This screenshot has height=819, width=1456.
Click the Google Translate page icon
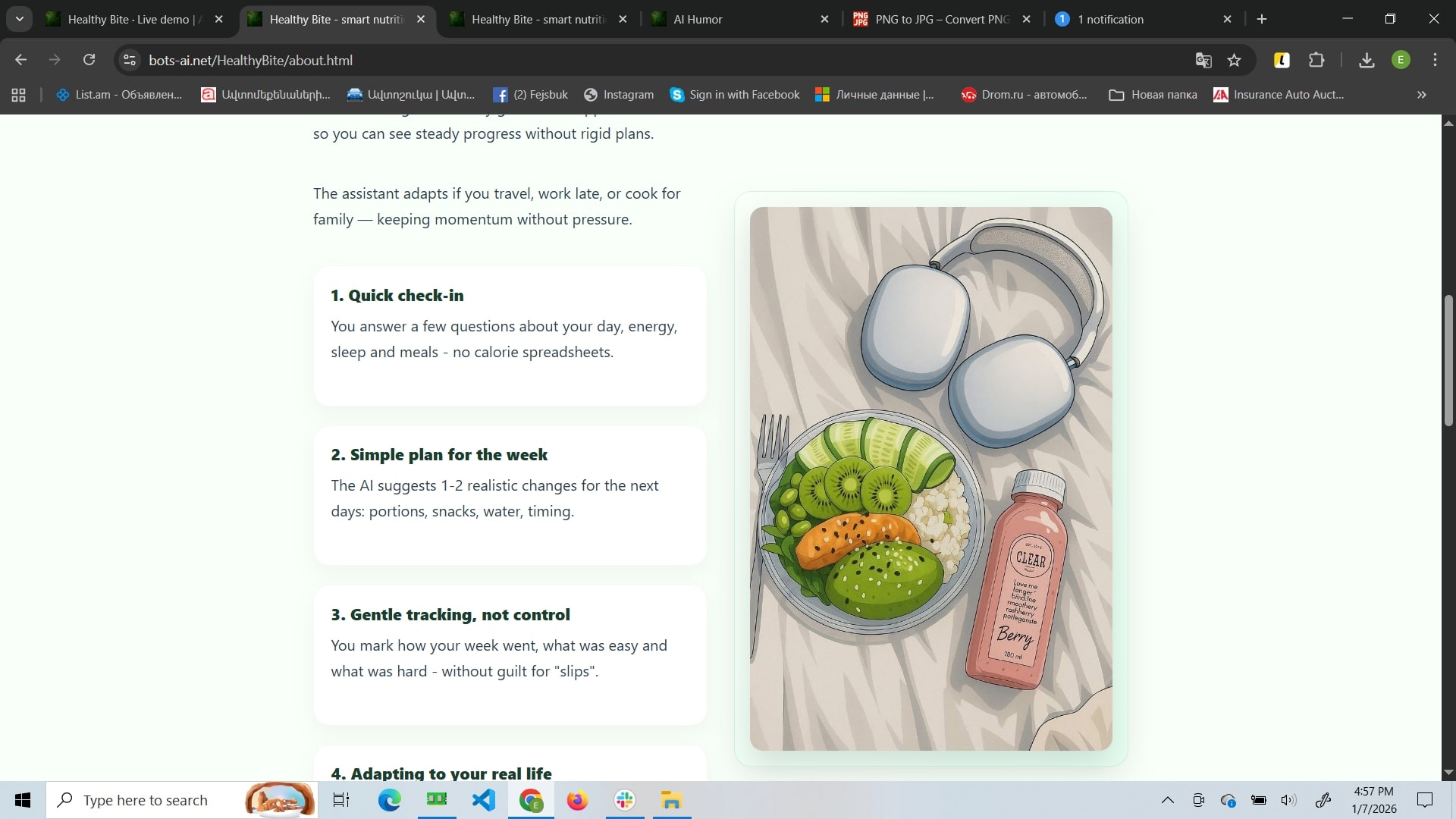(x=1203, y=61)
